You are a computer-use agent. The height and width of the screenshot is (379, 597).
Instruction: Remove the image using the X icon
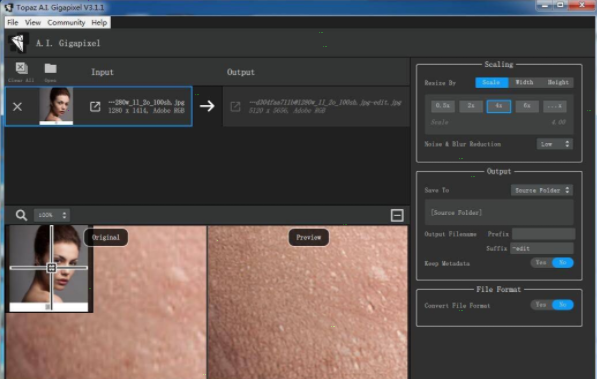point(17,107)
